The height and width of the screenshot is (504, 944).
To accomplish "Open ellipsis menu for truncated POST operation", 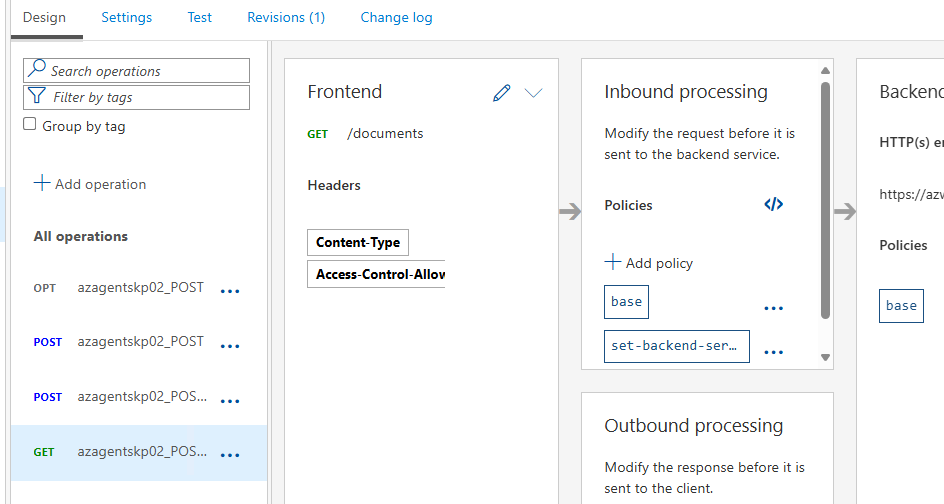I will point(230,400).
